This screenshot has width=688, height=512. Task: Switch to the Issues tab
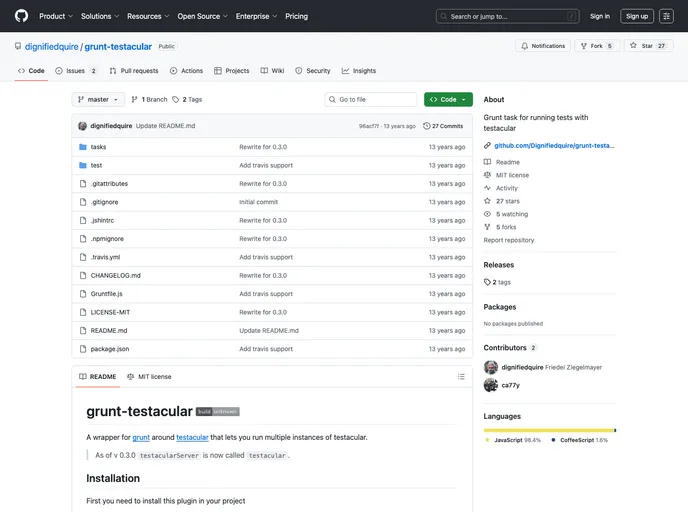click(x=75, y=71)
